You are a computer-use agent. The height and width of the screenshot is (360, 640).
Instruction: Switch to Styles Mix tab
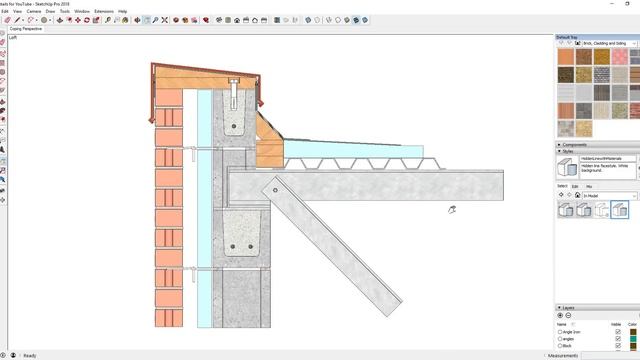[589, 187]
